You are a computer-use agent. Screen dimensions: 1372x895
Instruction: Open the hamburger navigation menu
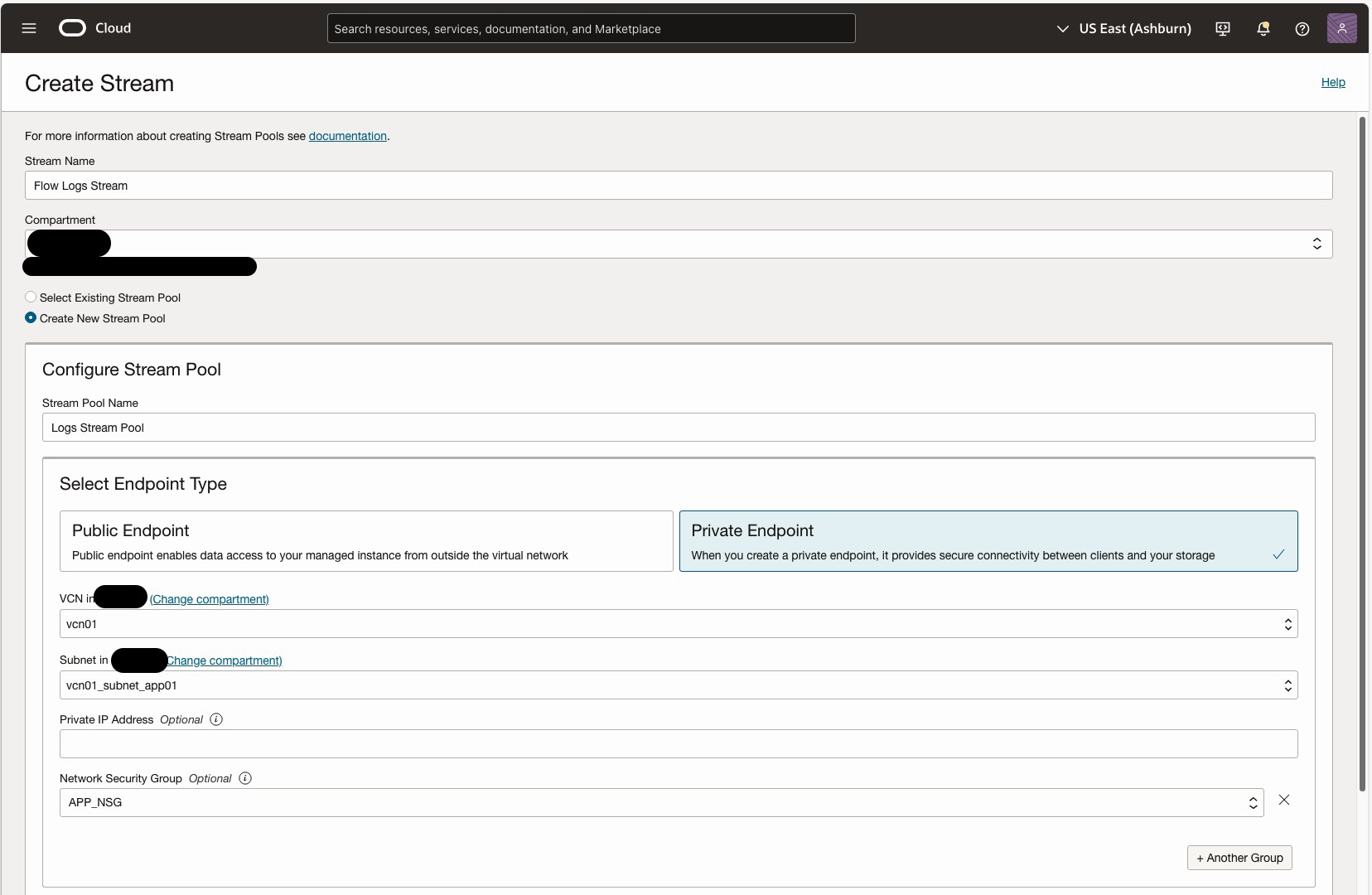(x=29, y=28)
